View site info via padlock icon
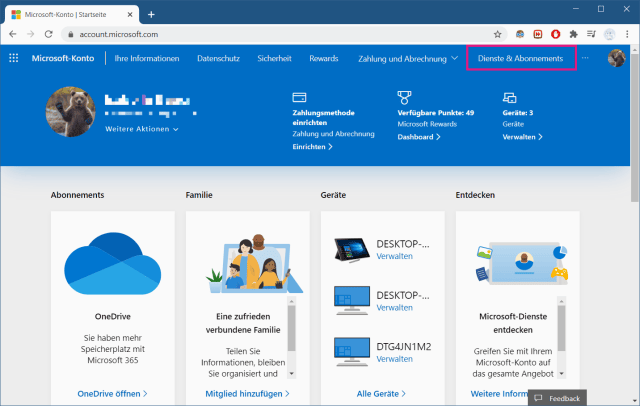 (71, 35)
